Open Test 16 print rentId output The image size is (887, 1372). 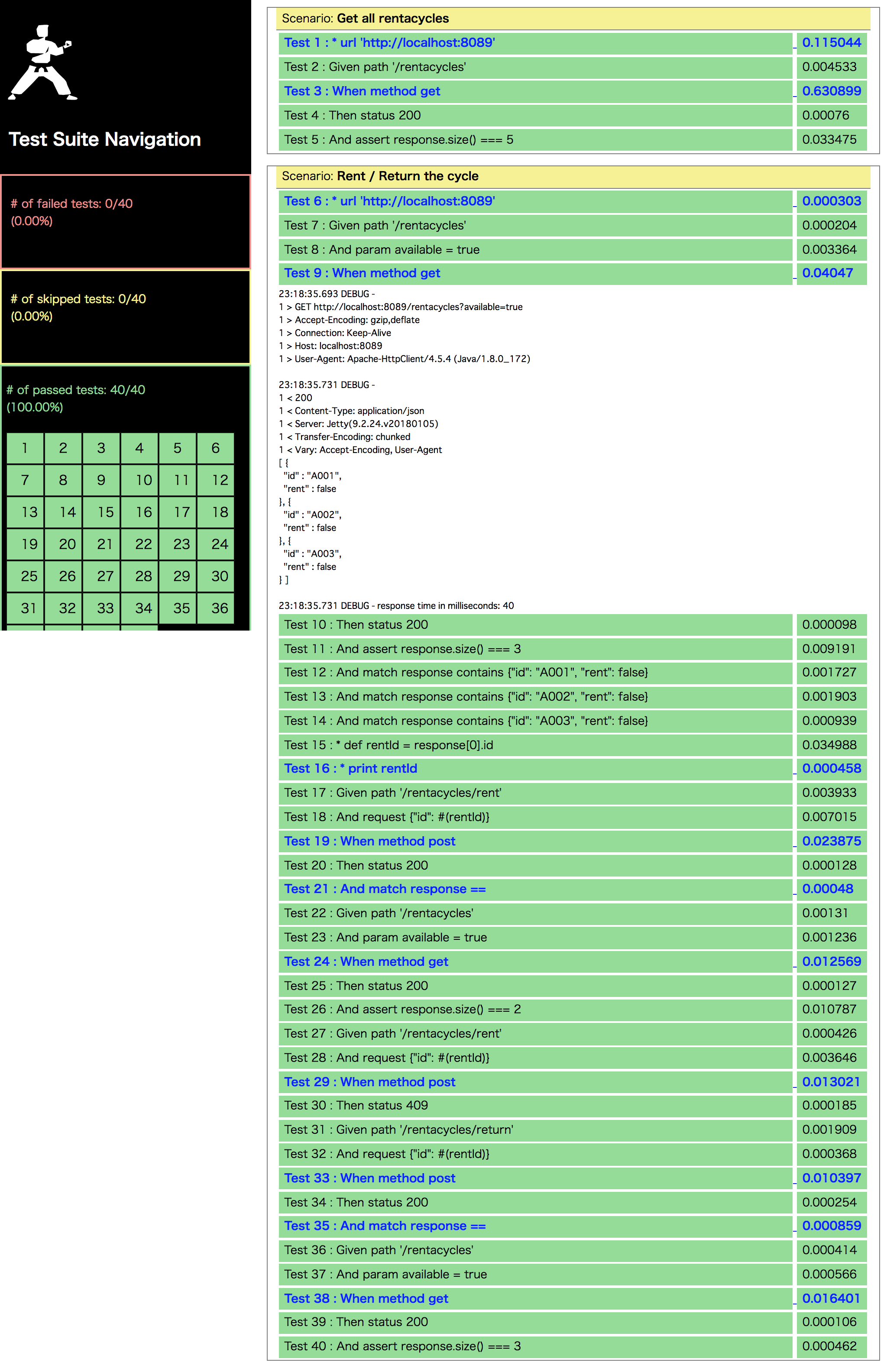[350, 768]
